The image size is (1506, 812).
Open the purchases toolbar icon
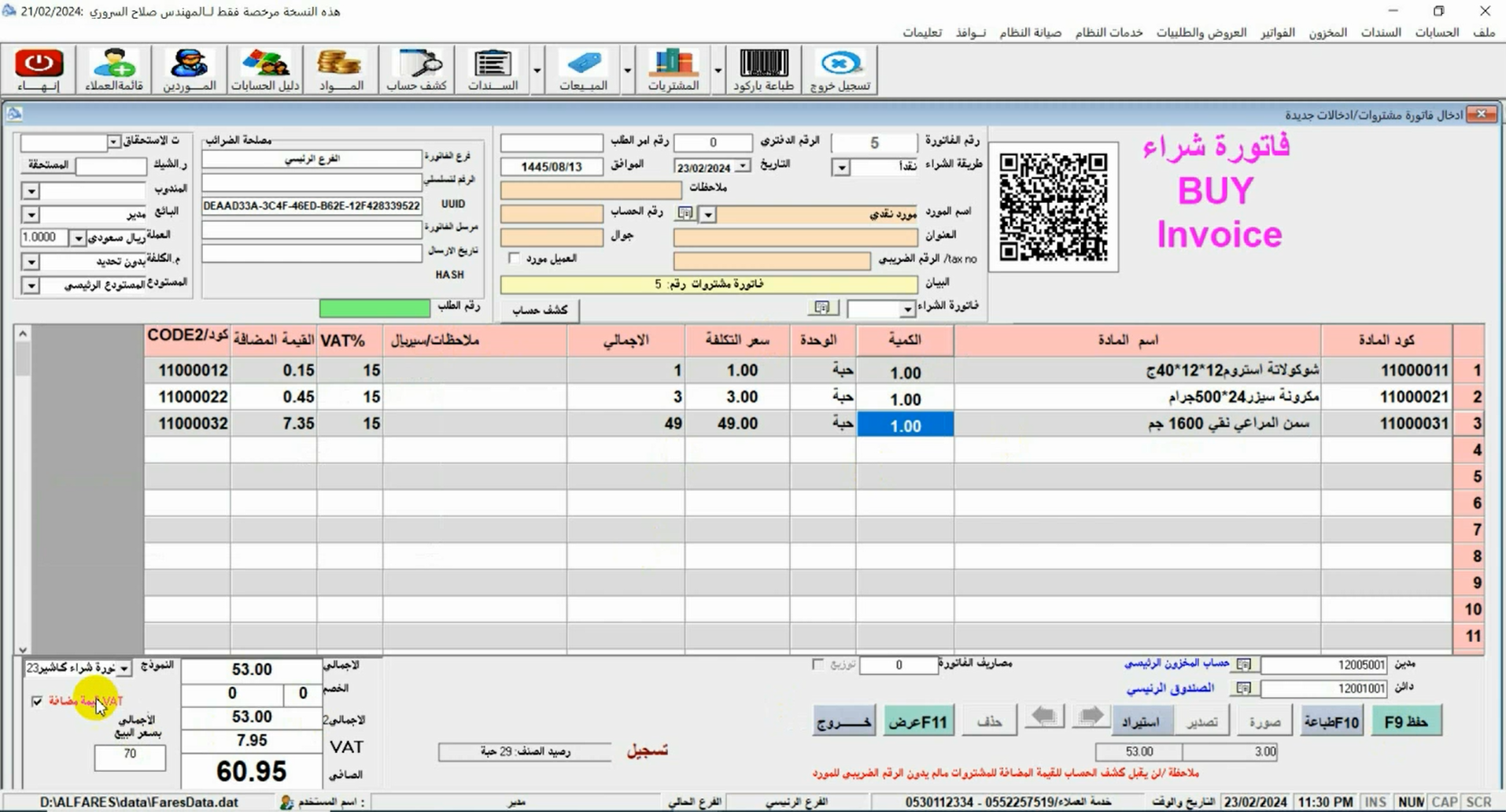coord(674,69)
